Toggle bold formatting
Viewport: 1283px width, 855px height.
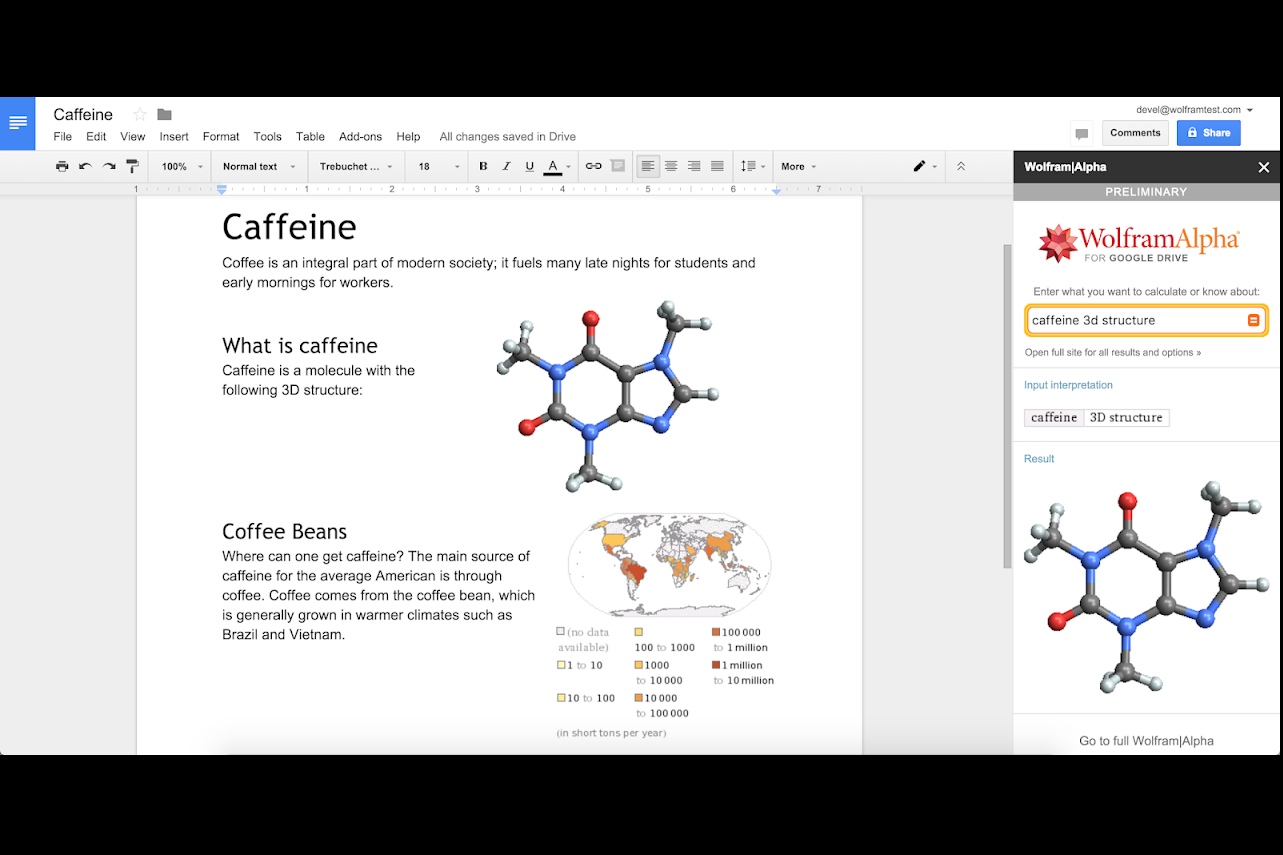483,166
